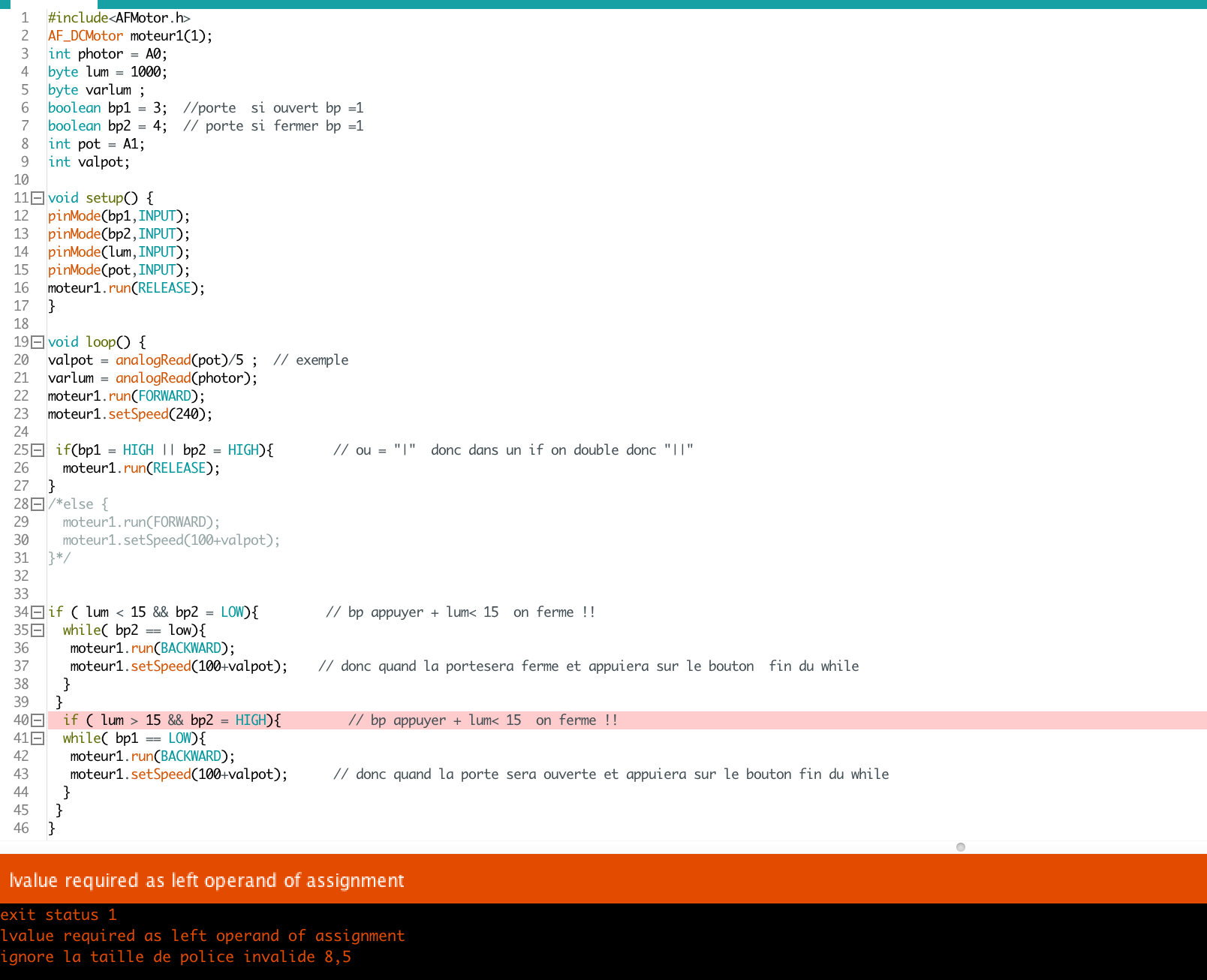1207x980 pixels.
Task: Fold the if(bp1 = HIGH || bp2 = HIGH) block
Action: (37, 450)
